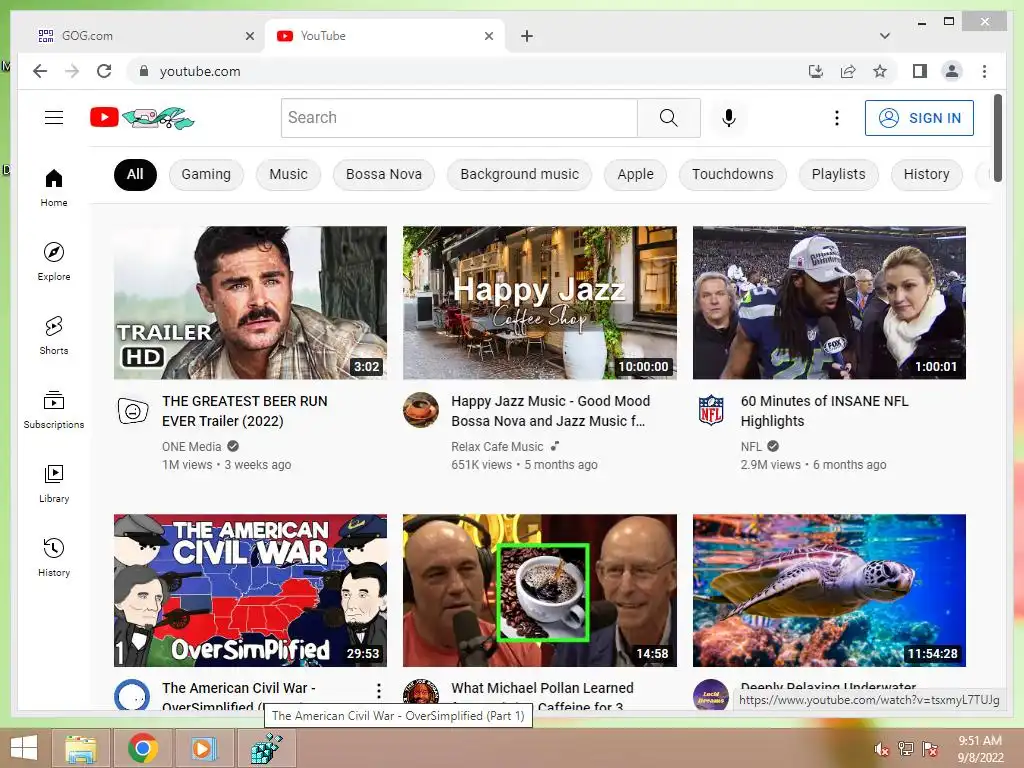Image resolution: width=1024 pixels, height=768 pixels.
Task: Click muted volume icon in system tray
Action: click(x=881, y=749)
